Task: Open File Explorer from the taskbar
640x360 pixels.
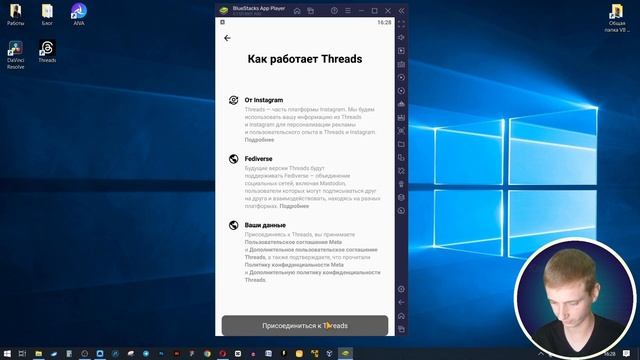Action: tap(38, 353)
